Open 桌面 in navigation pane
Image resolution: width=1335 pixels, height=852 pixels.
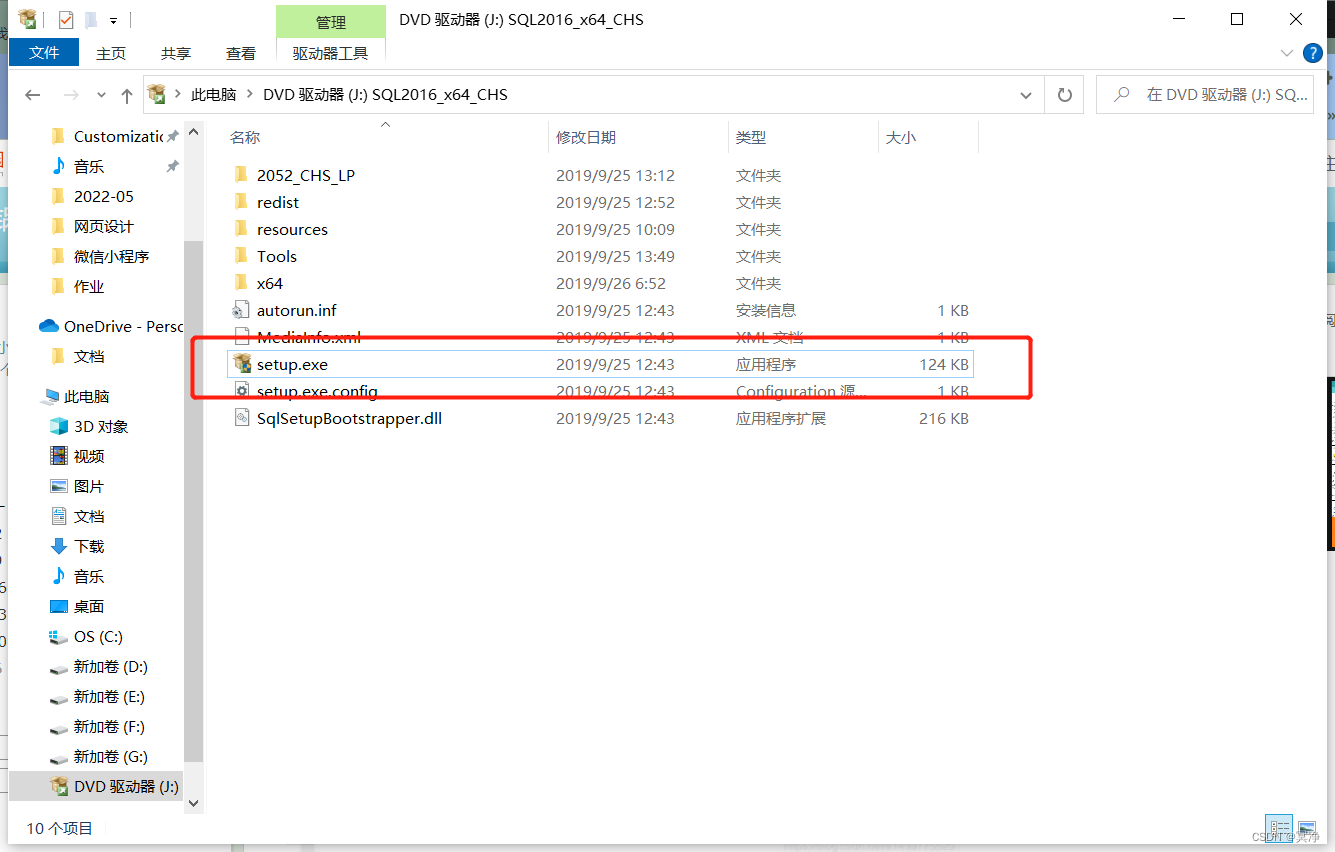tap(88, 606)
